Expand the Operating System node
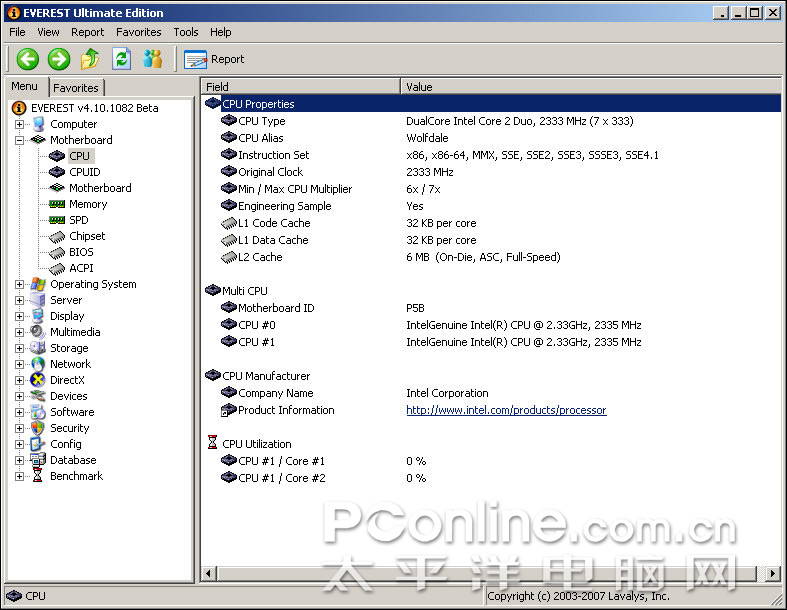Image resolution: width=787 pixels, height=610 pixels. 19,284
